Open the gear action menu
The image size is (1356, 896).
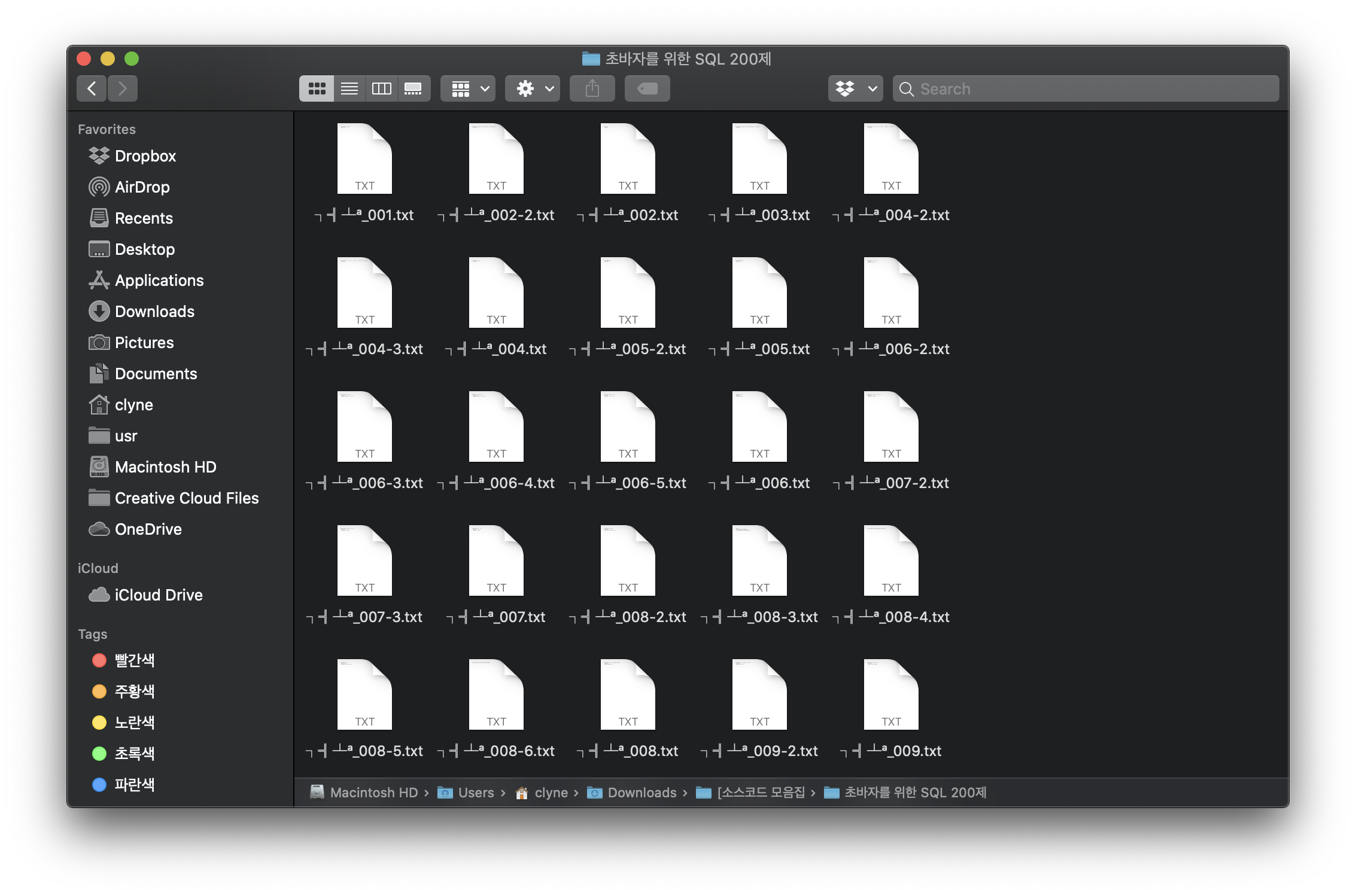533,89
